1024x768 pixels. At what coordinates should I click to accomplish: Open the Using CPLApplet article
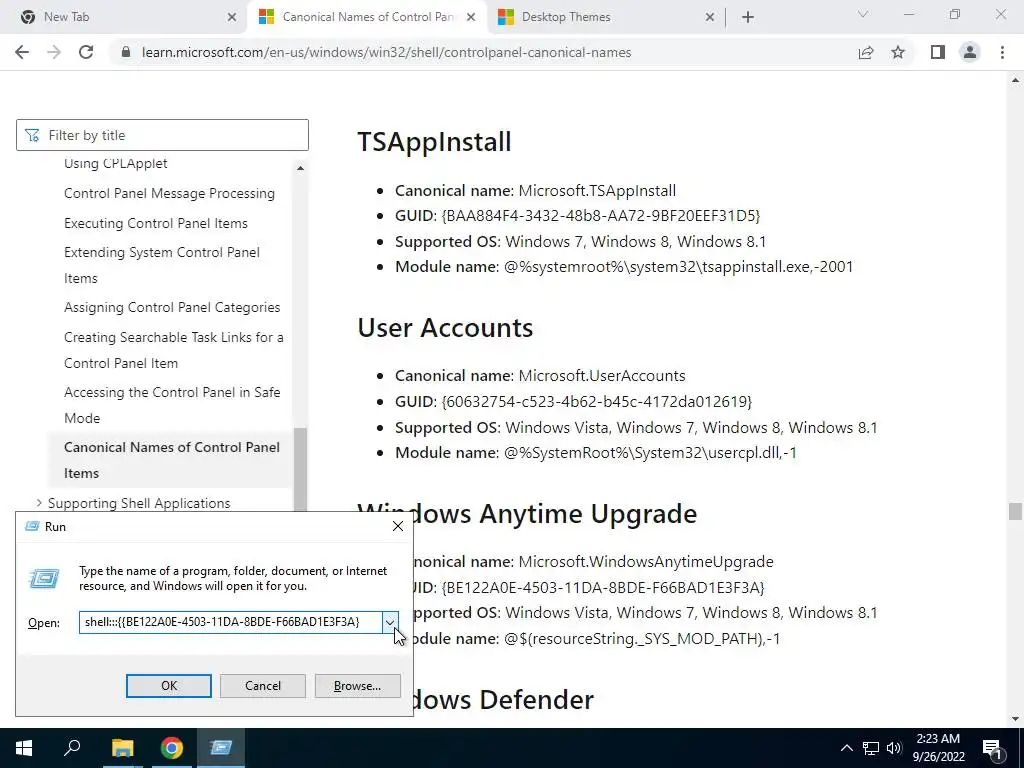(x=116, y=163)
